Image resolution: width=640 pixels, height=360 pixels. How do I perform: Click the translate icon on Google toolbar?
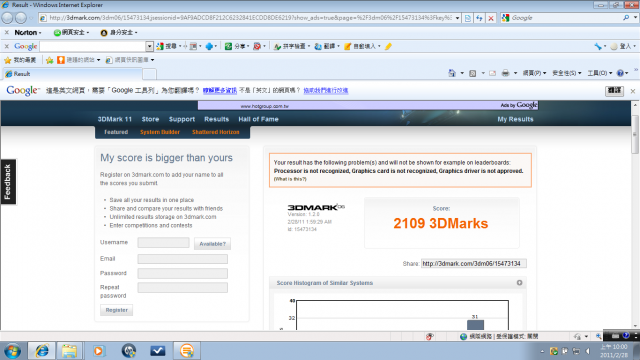[318, 46]
